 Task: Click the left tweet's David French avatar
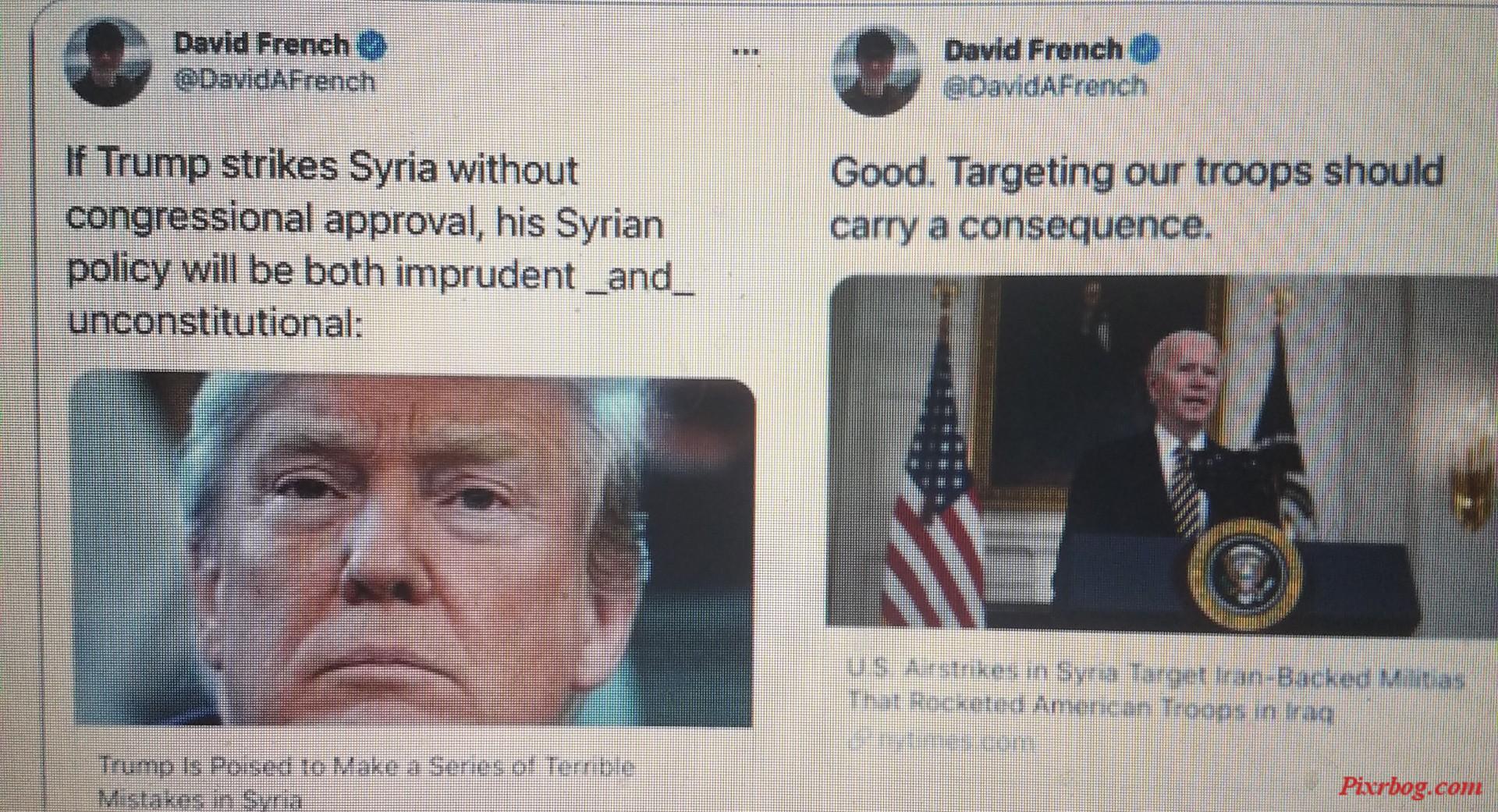[108, 62]
